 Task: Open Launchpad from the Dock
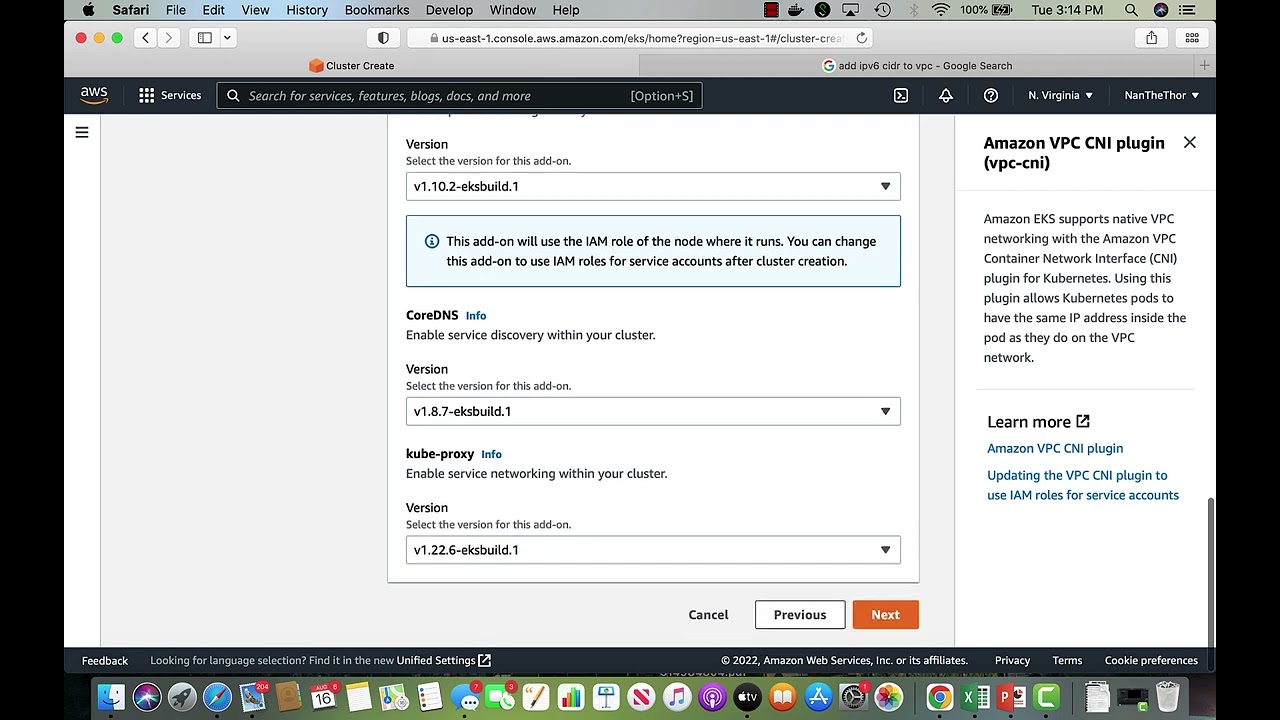[182, 697]
